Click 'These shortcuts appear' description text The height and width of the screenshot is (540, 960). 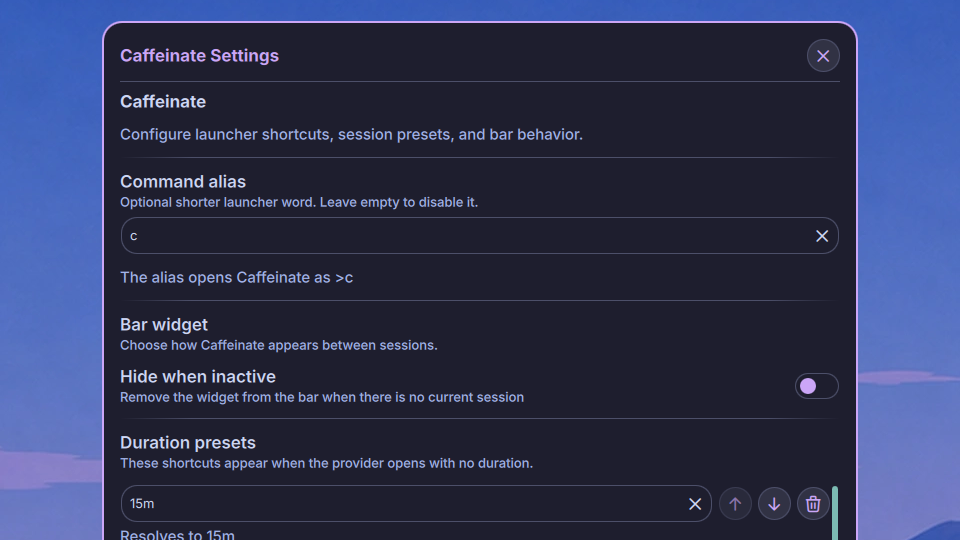(x=326, y=463)
